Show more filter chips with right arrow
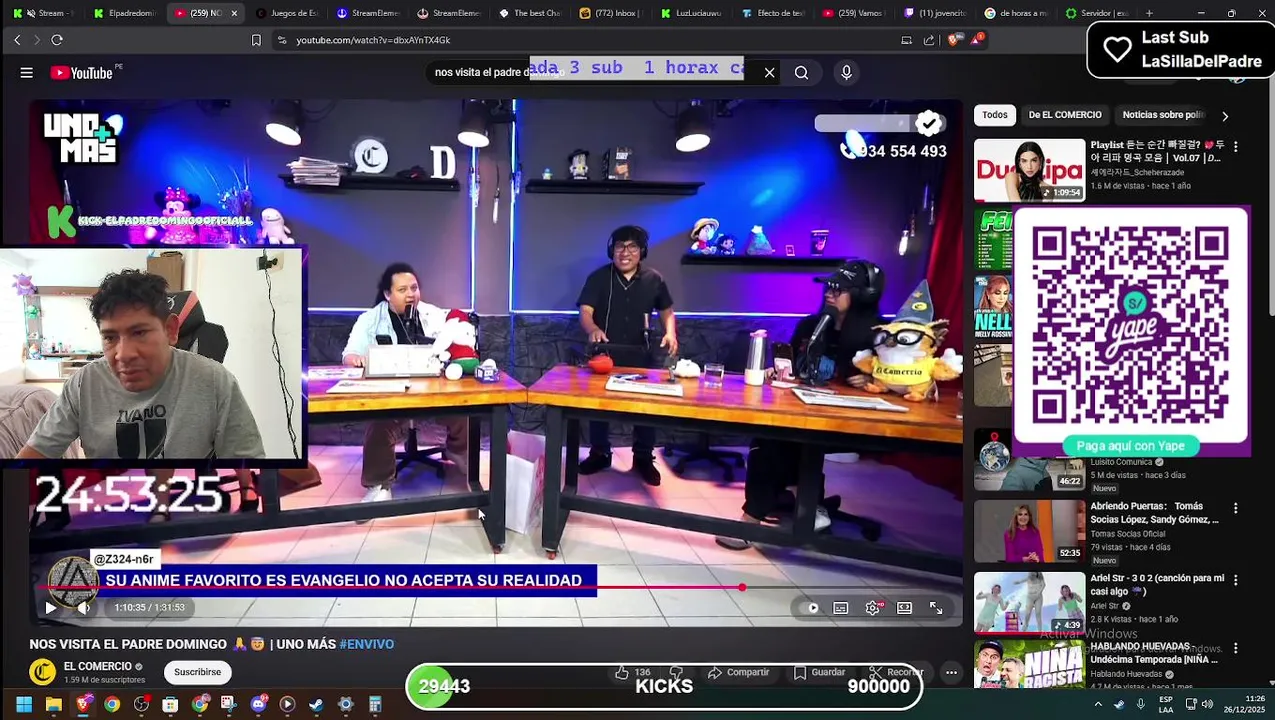The image size is (1275, 720). point(1225,116)
